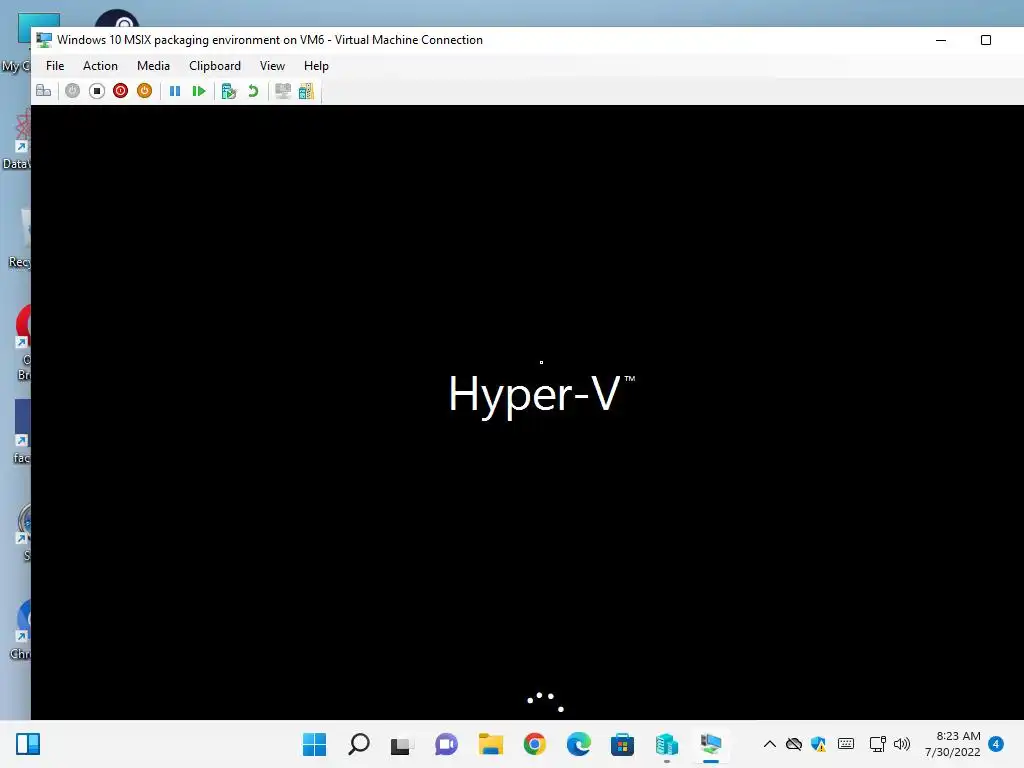This screenshot has height=768, width=1024.
Task: Launch Chat from the taskbar
Action: pos(447,744)
